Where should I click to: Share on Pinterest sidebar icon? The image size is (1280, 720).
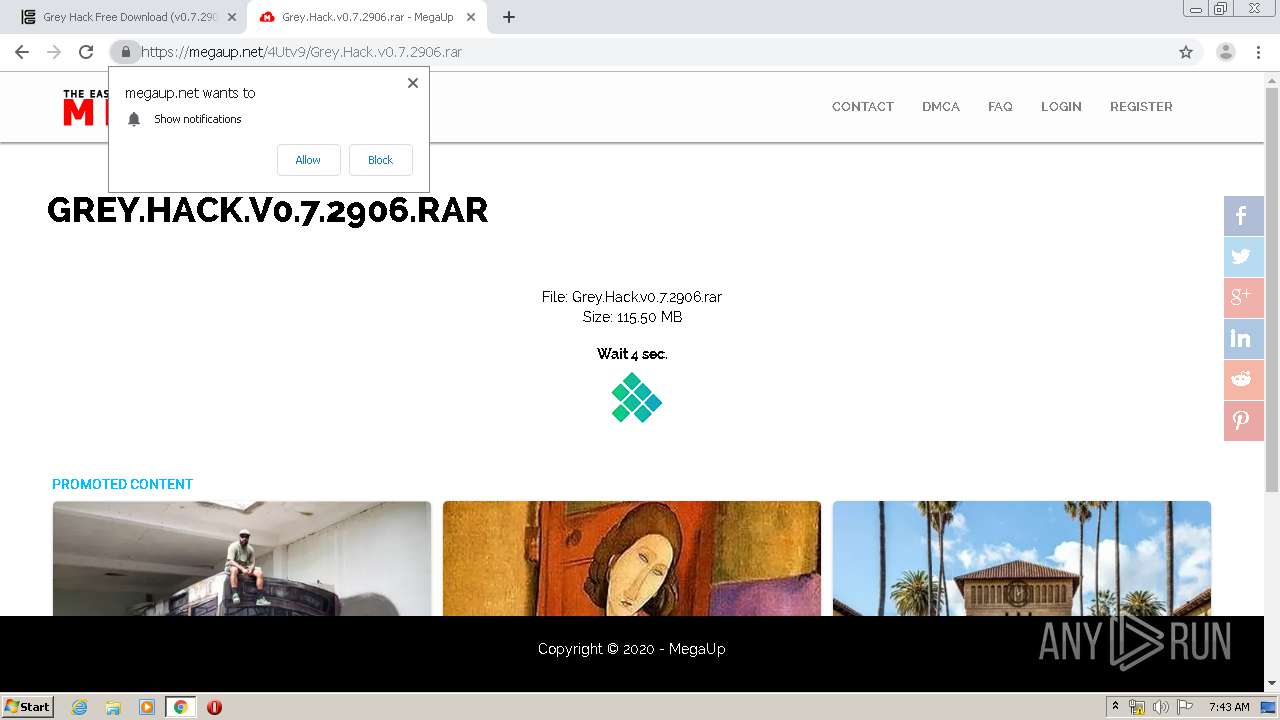point(1243,421)
